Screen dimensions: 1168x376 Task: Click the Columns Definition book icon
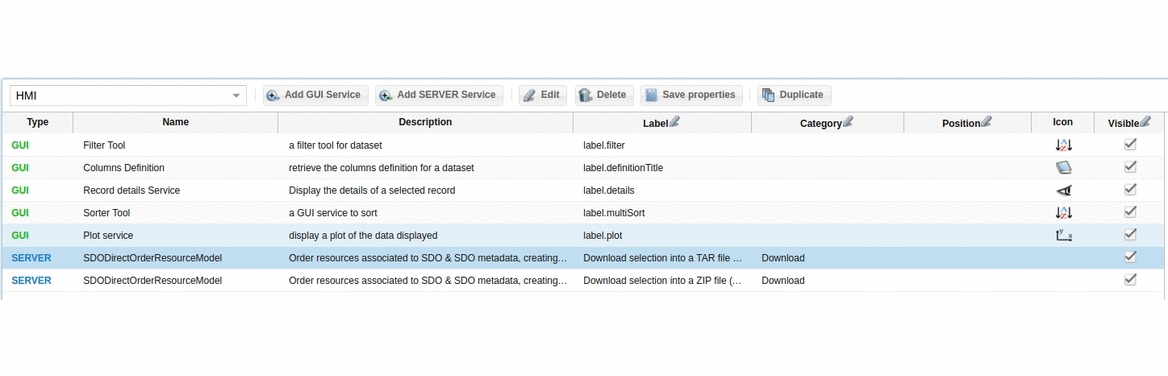click(1064, 168)
